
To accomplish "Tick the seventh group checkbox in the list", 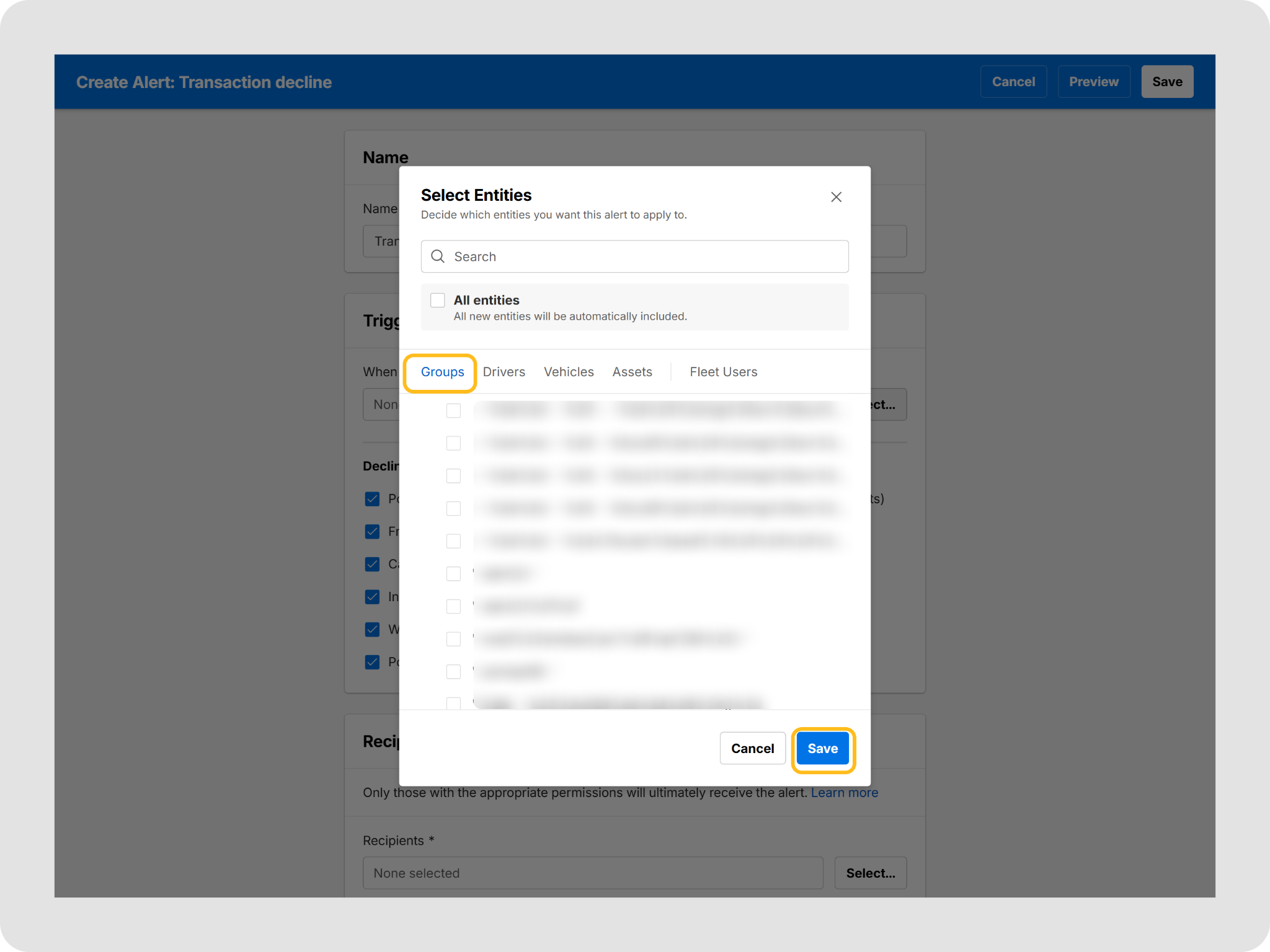I will (453, 606).
